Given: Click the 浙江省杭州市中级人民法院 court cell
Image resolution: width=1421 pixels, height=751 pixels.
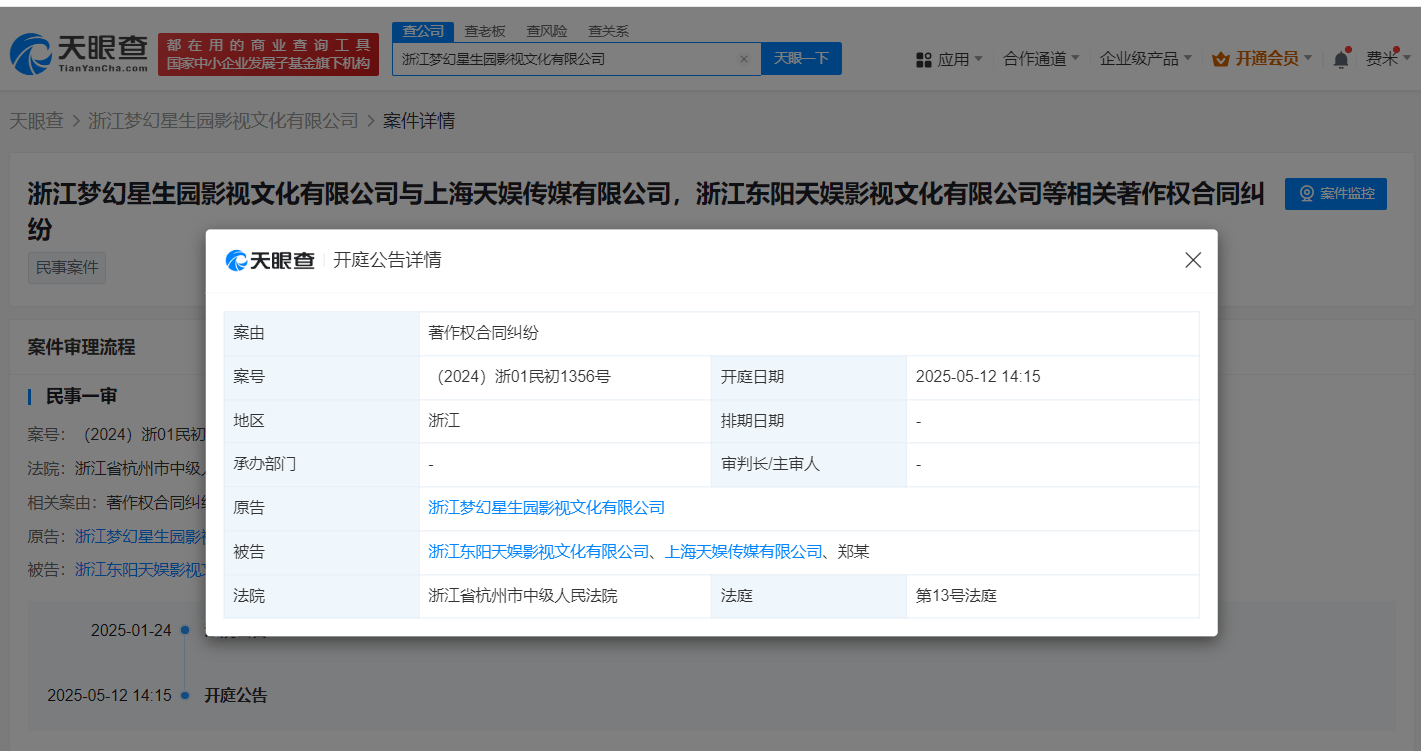Looking at the screenshot, I should tap(565, 596).
